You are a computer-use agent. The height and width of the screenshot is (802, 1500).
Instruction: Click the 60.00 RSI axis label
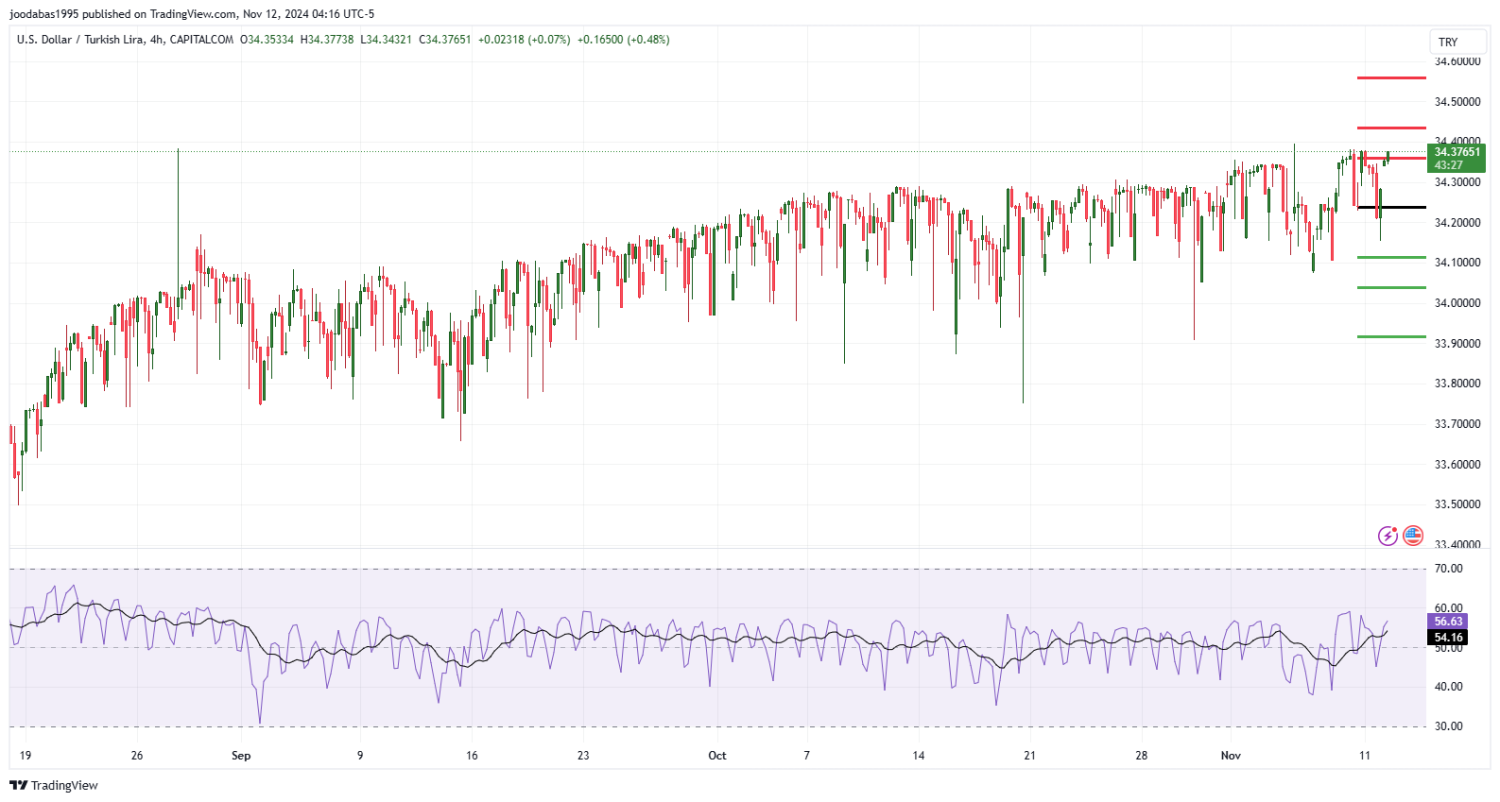(1449, 608)
